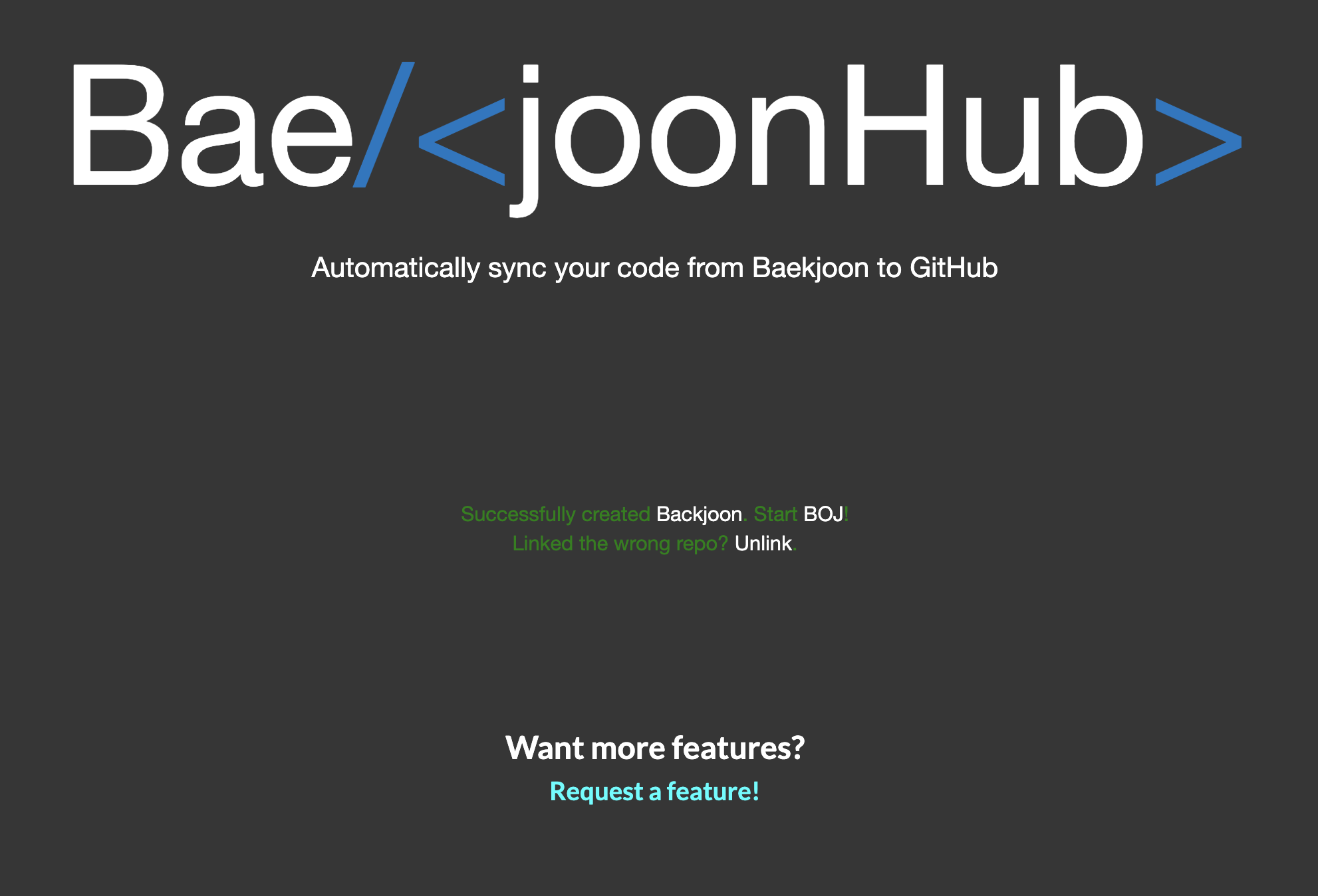Click the BOJ link
Screen dimensions: 1318x896
click(823, 514)
